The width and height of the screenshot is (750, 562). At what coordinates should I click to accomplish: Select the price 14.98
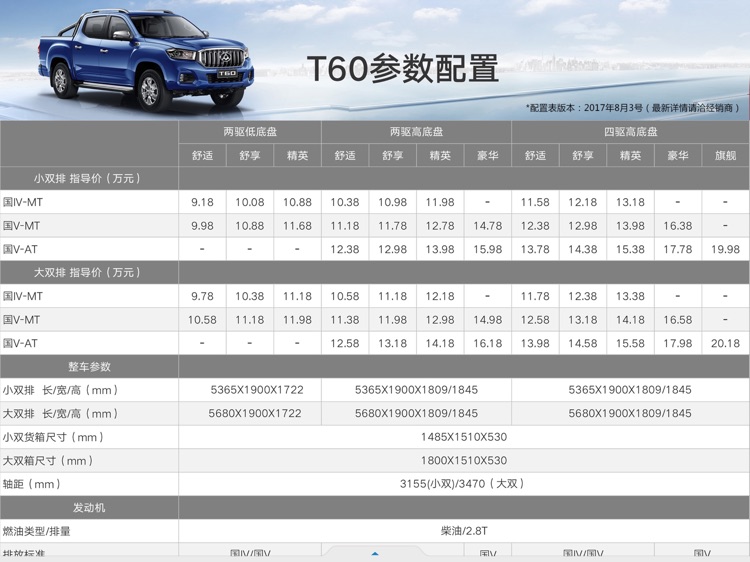[x=487, y=320]
